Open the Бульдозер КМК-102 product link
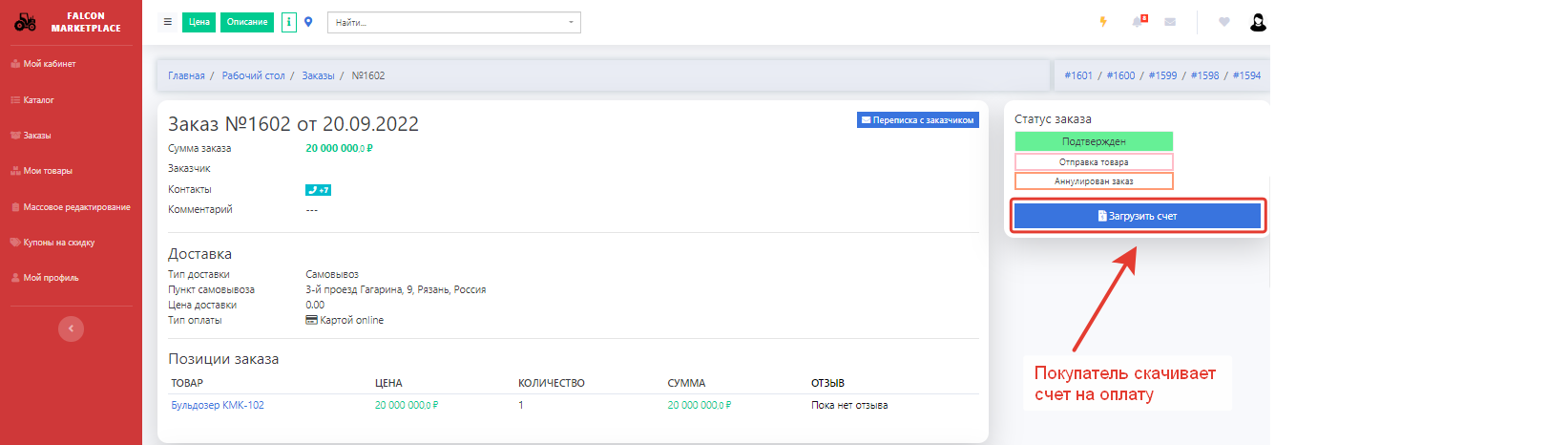This screenshot has width=1568, height=445. tap(218, 405)
